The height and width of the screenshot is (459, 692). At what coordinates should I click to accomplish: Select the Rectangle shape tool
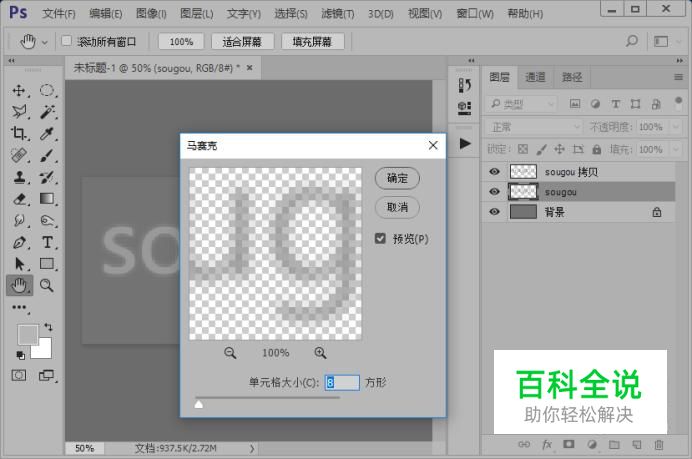tap(47, 263)
